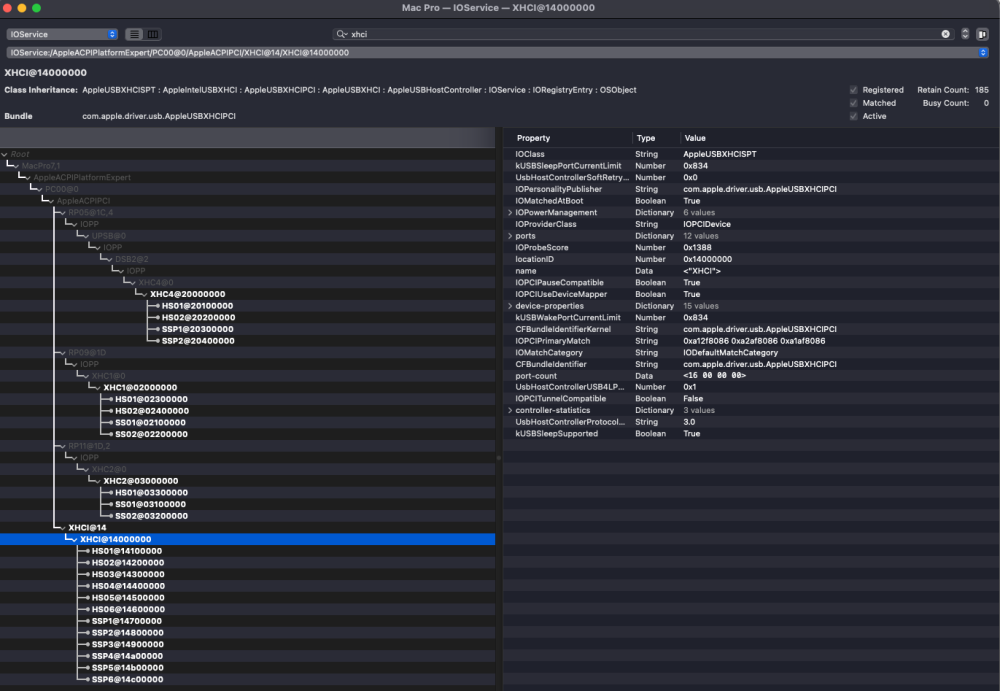Select HS02@02400000 in the tree
Viewport: 1000px width, 691px height.
152,411
